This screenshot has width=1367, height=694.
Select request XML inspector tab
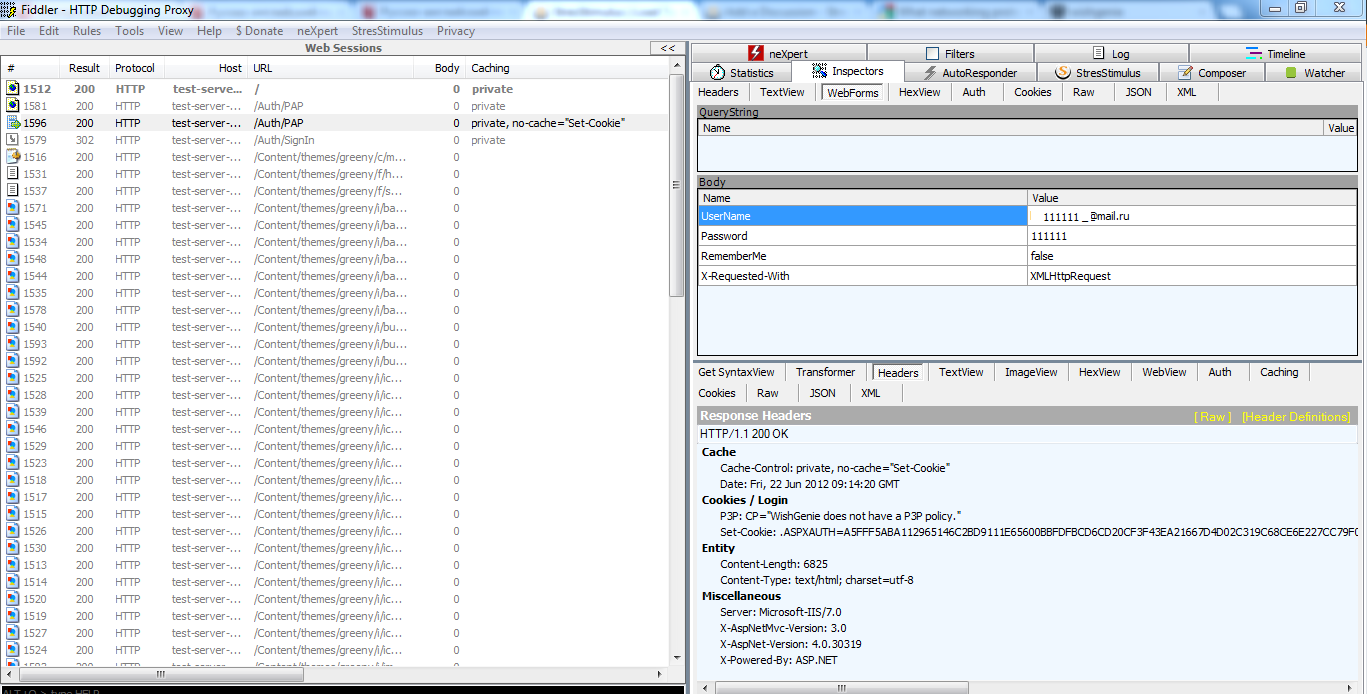point(1187,92)
